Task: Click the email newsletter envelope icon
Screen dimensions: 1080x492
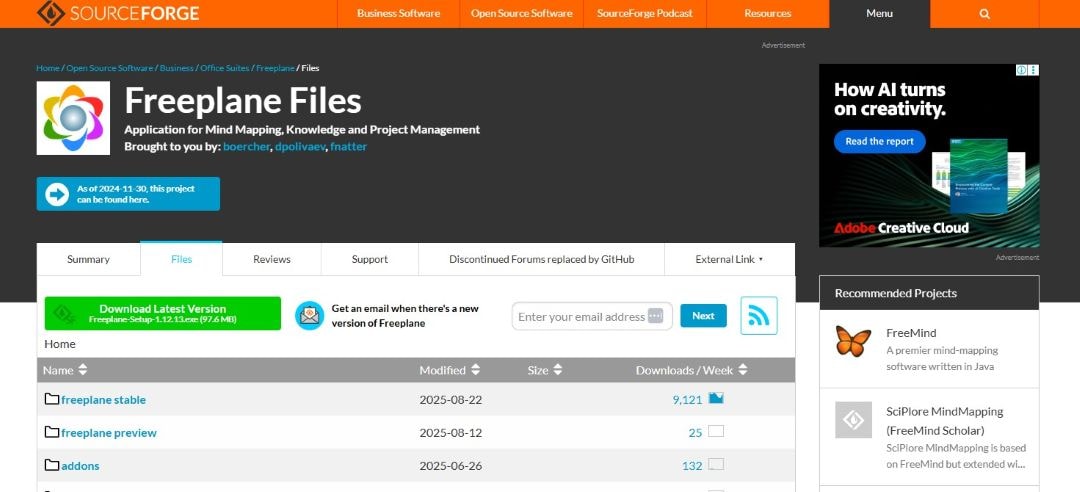Action: point(309,316)
